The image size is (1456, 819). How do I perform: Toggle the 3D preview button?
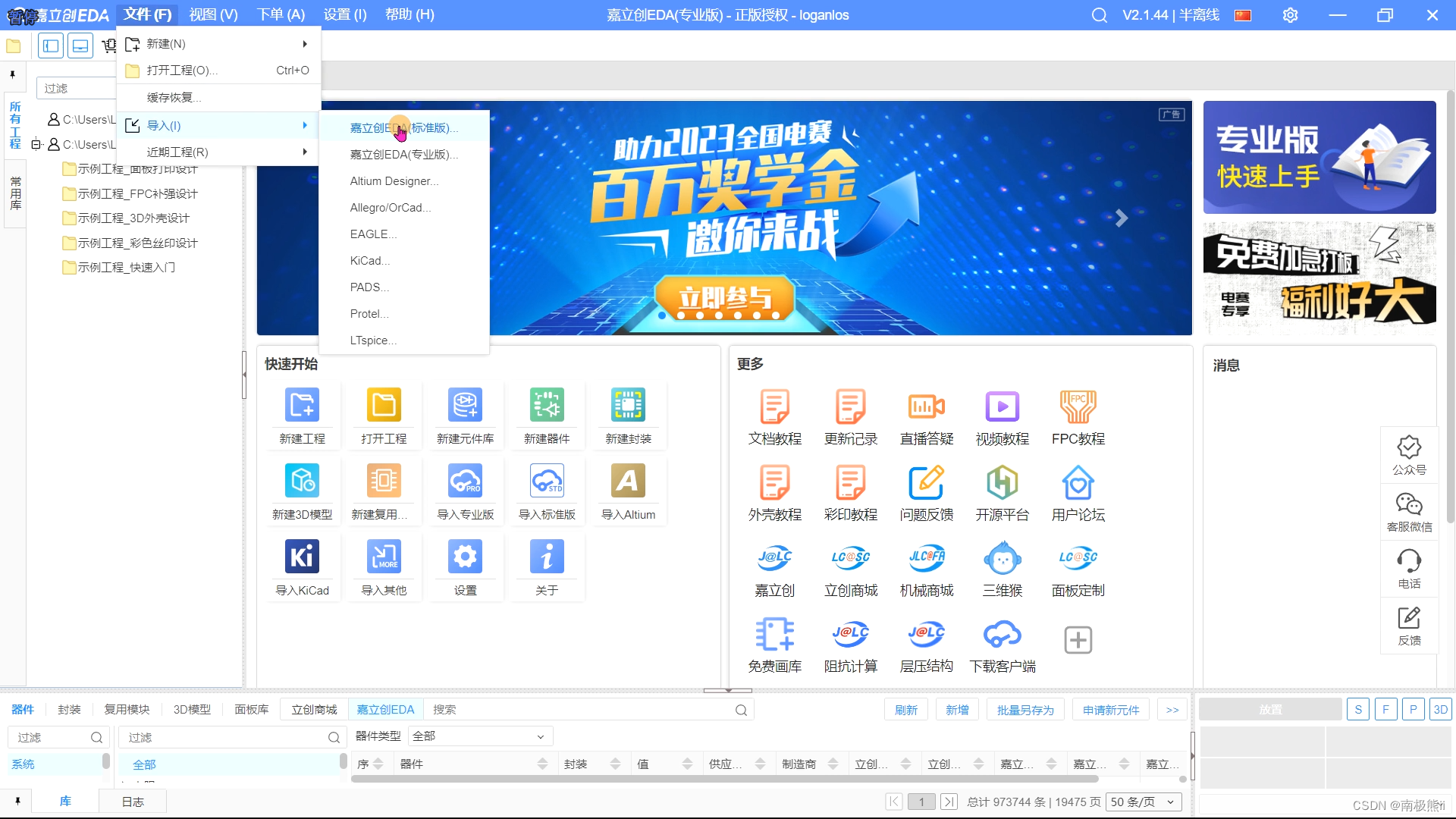pyautogui.click(x=1440, y=710)
